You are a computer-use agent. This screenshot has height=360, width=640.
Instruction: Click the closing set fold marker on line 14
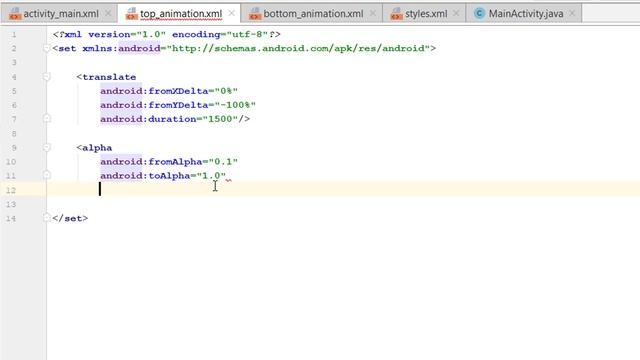[x=47, y=218]
